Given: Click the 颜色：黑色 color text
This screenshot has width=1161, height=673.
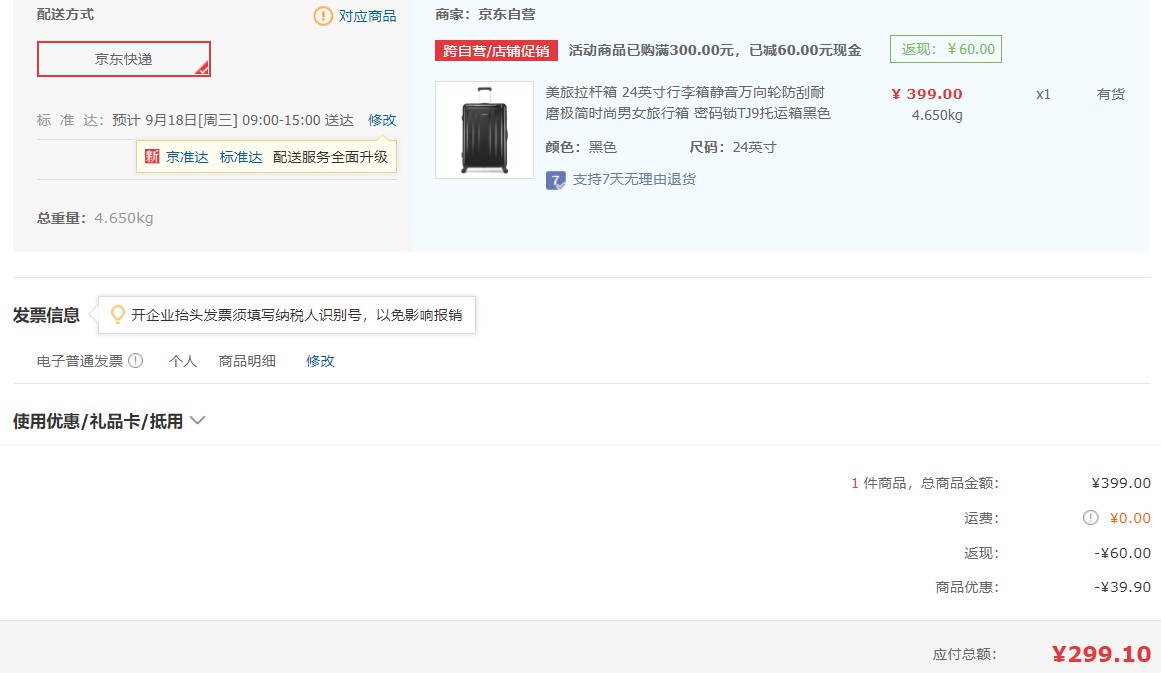Looking at the screenshot, I should pos(581,147).
